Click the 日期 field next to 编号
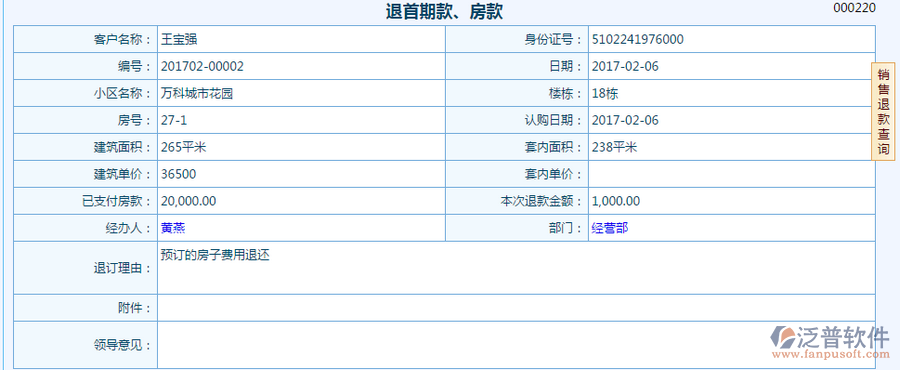The width and height of the screenshot is (900, 370). 732,66
